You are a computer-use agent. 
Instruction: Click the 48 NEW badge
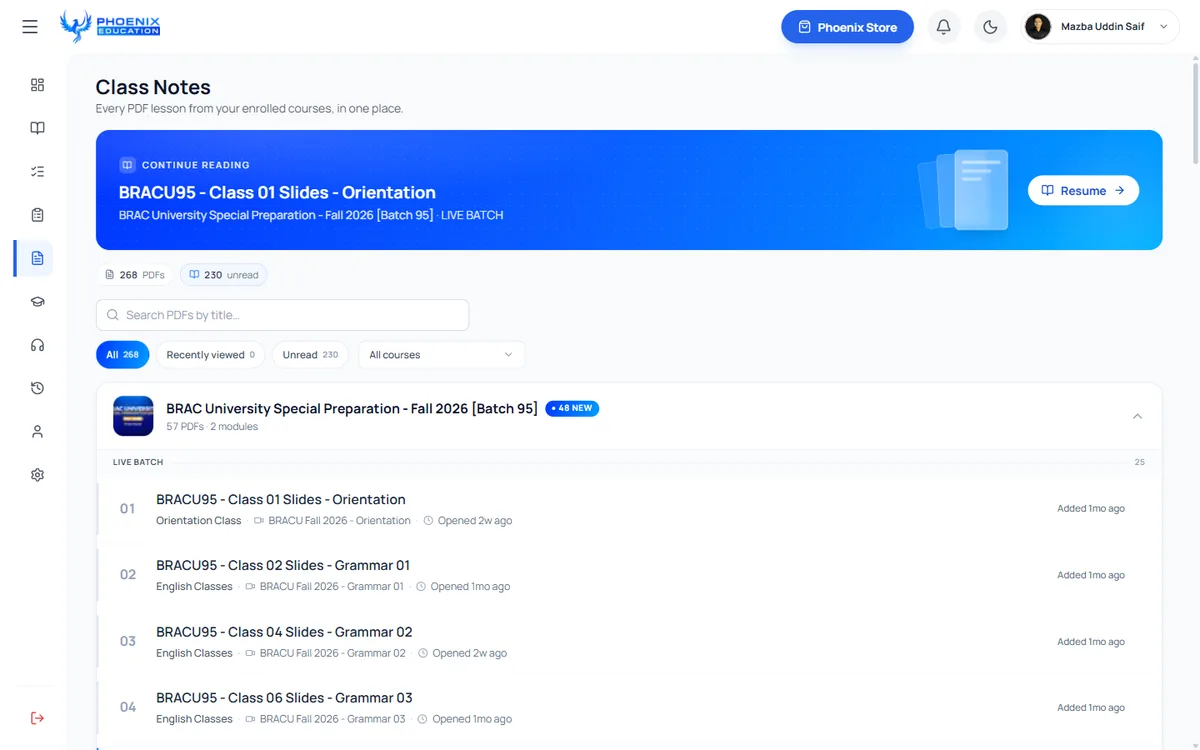[x=572, y=408]
